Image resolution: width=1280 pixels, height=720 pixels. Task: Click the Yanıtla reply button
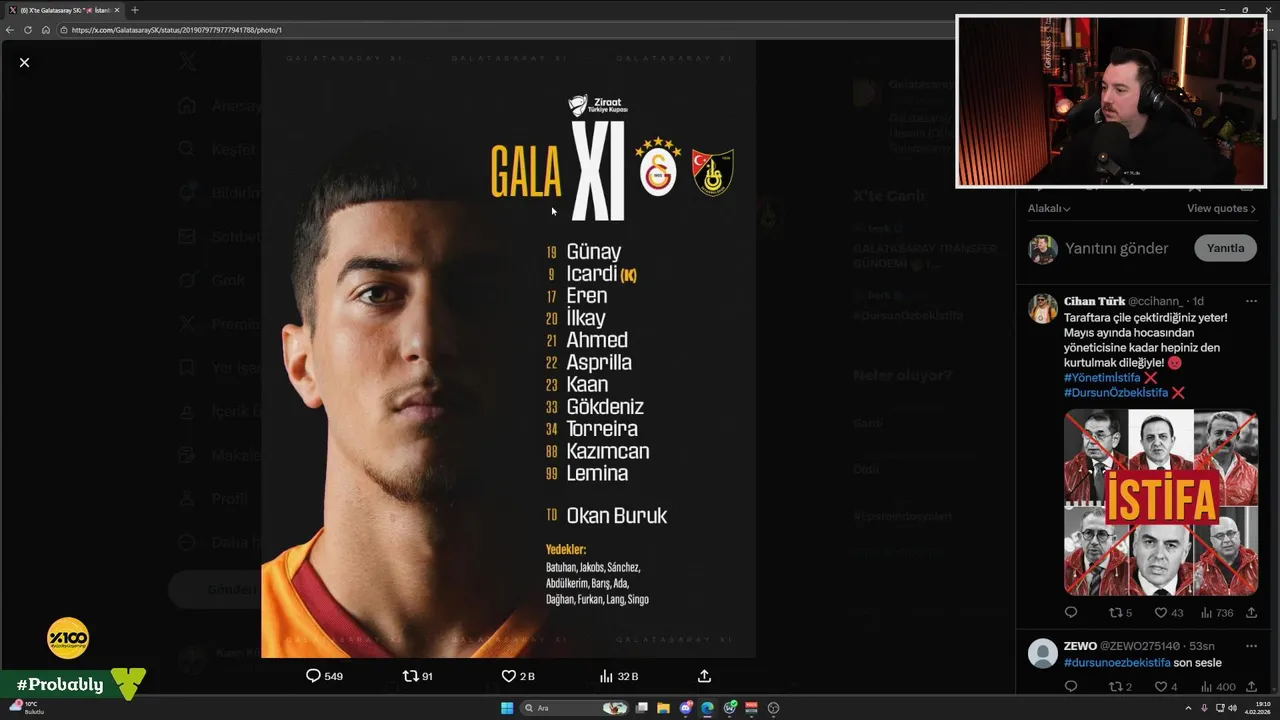(x=1225, y=248)
